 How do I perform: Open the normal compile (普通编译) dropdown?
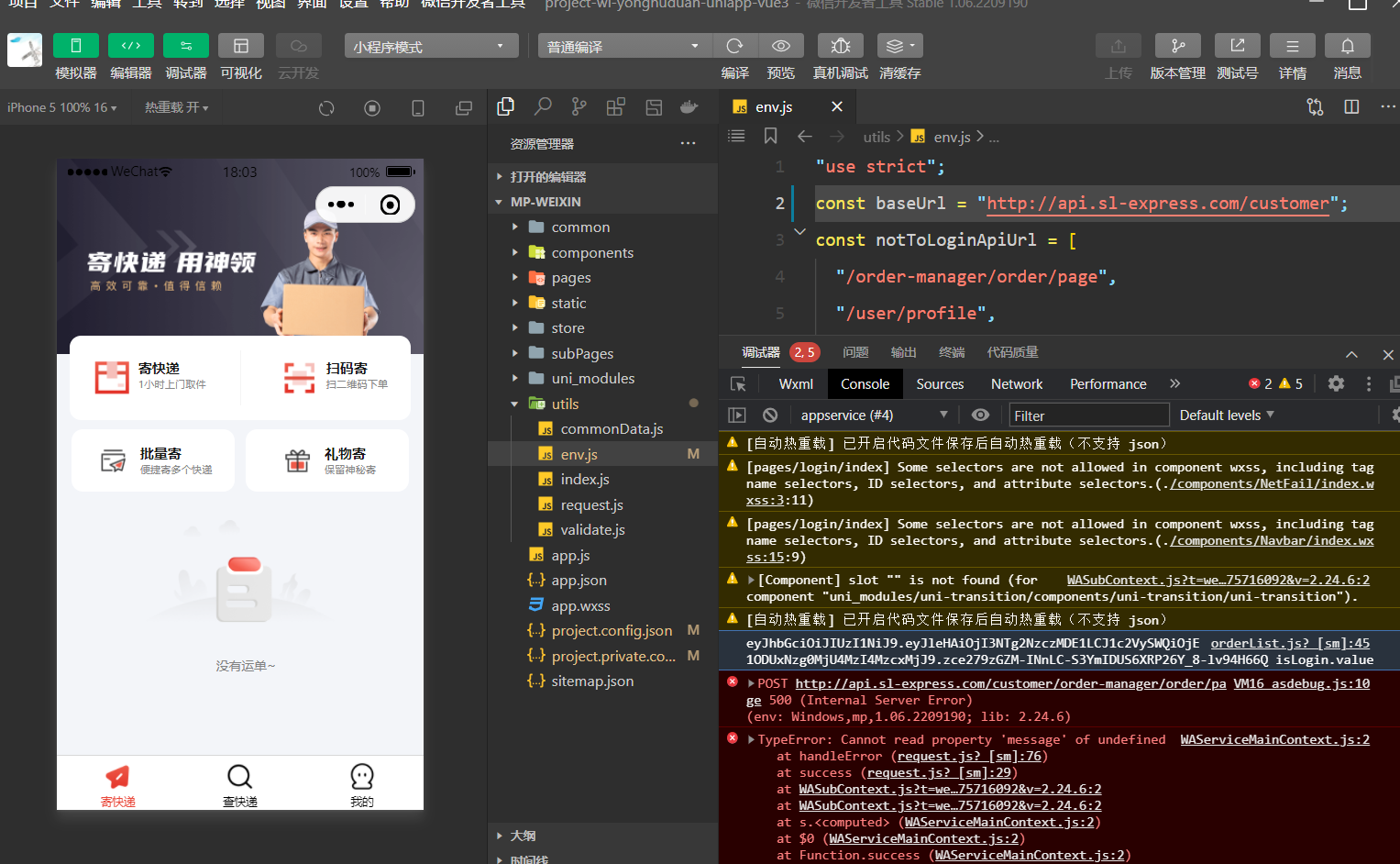624,46
